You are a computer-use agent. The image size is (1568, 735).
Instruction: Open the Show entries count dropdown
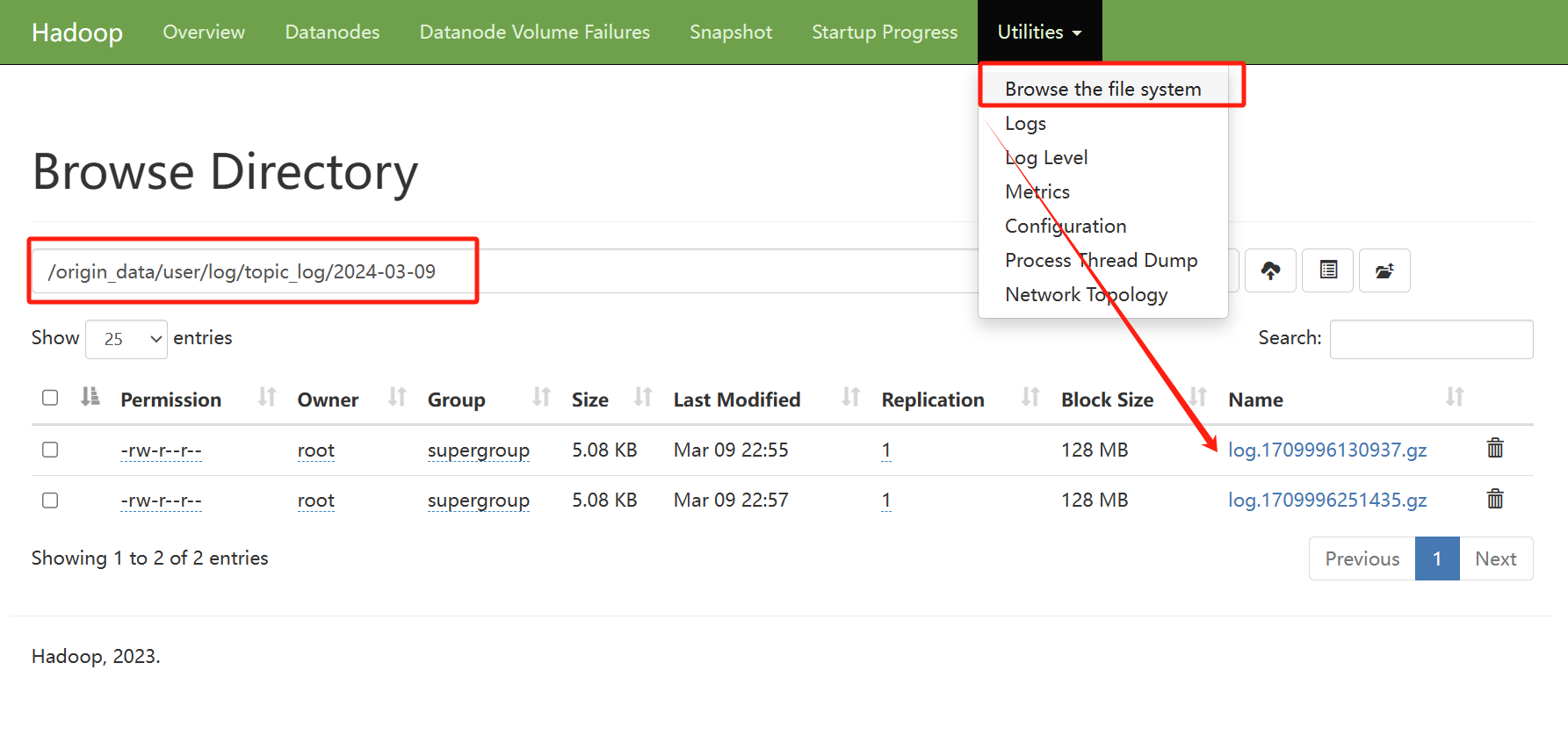point(126,339)
